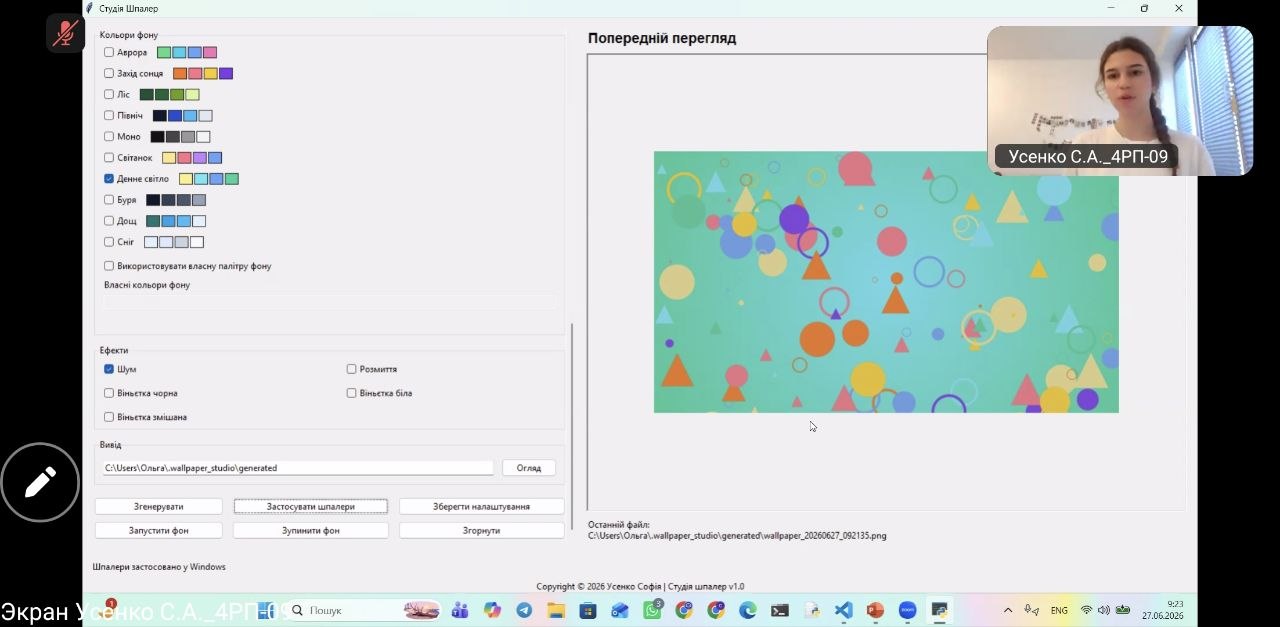
Task: Open Microsoft Teams from the taskbar
Action: 460,610
